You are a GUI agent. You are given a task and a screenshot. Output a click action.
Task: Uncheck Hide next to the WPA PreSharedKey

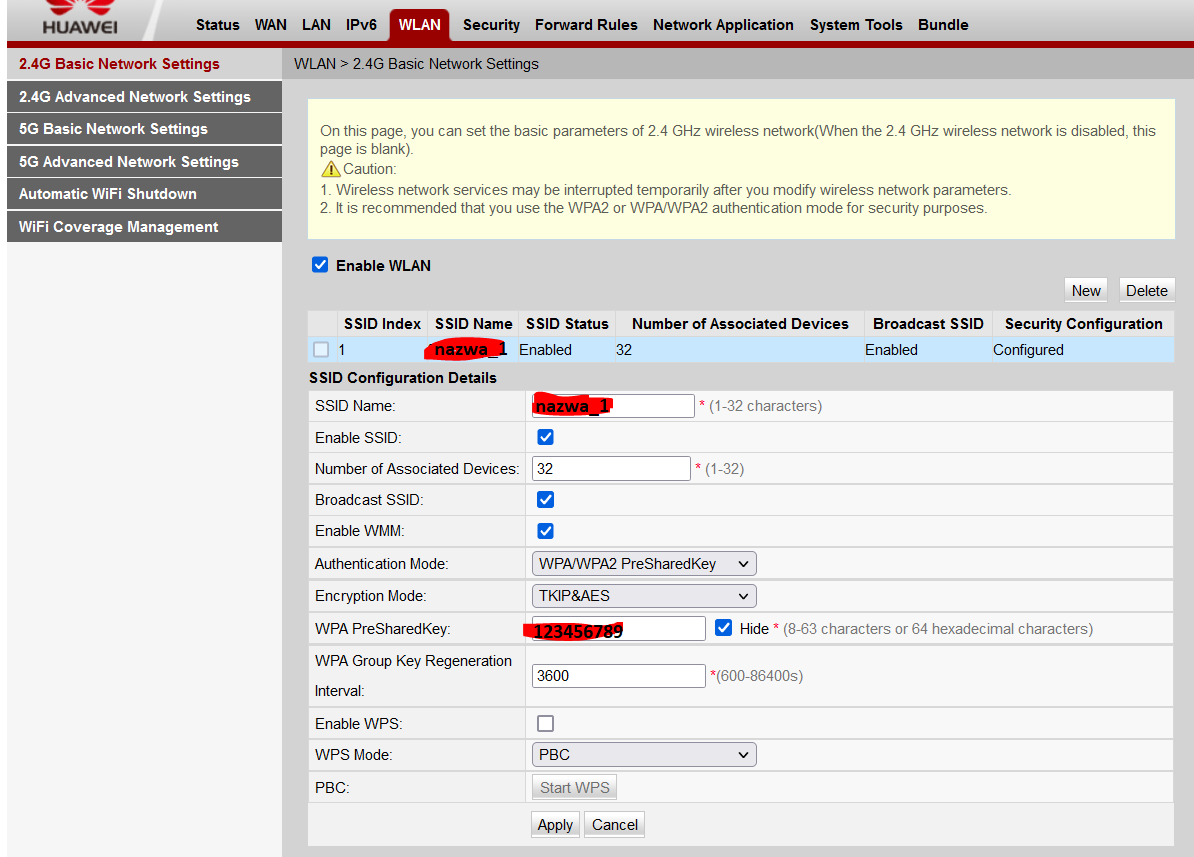(x=723, y=627)
